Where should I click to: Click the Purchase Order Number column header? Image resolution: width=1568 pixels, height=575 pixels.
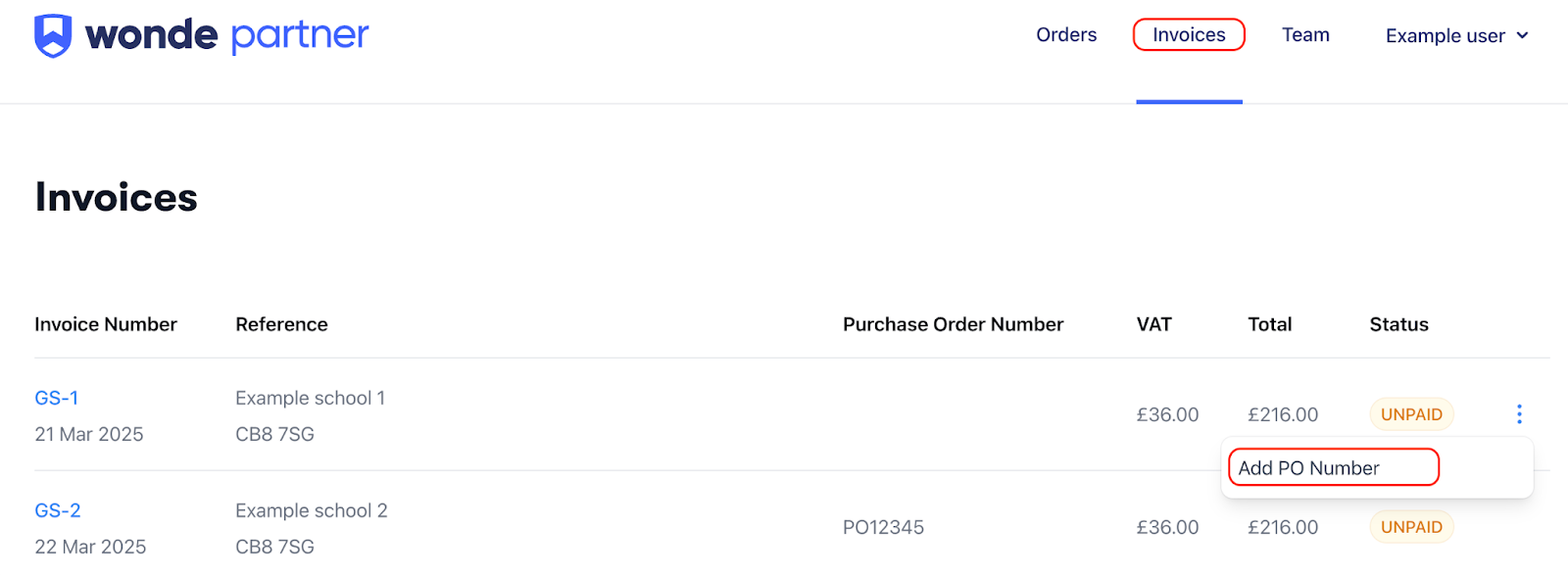[x=953, y=323]
